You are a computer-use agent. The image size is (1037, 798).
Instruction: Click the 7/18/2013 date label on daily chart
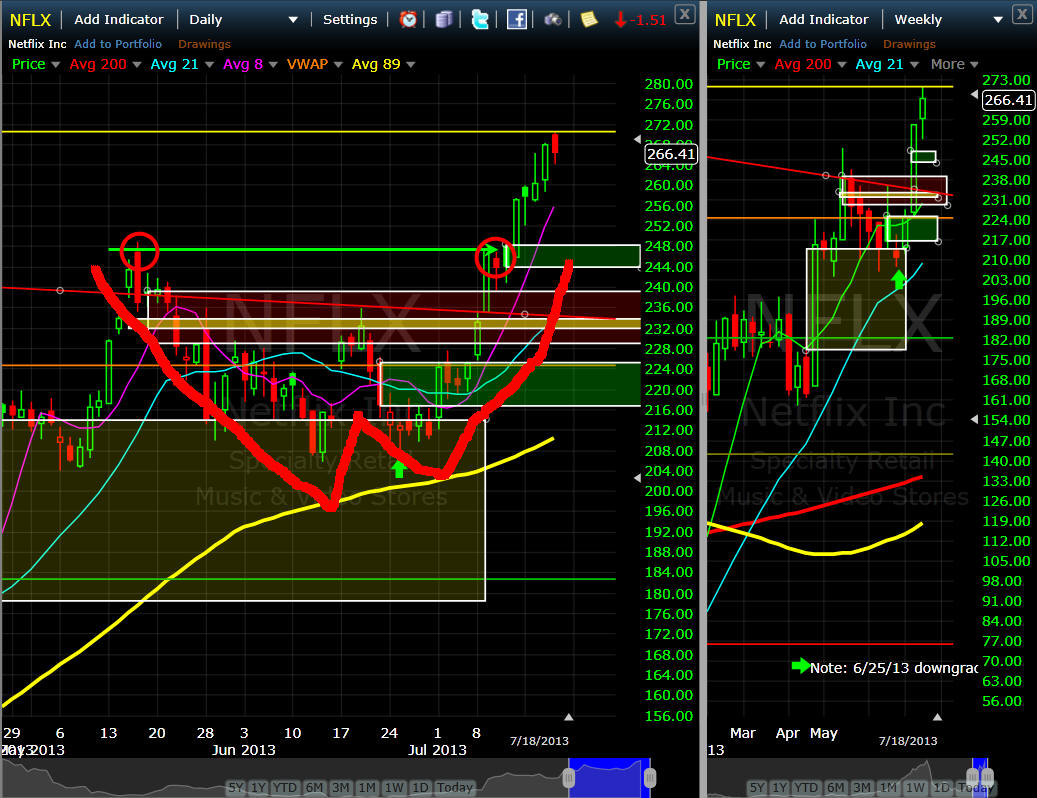tap(539, 740)
